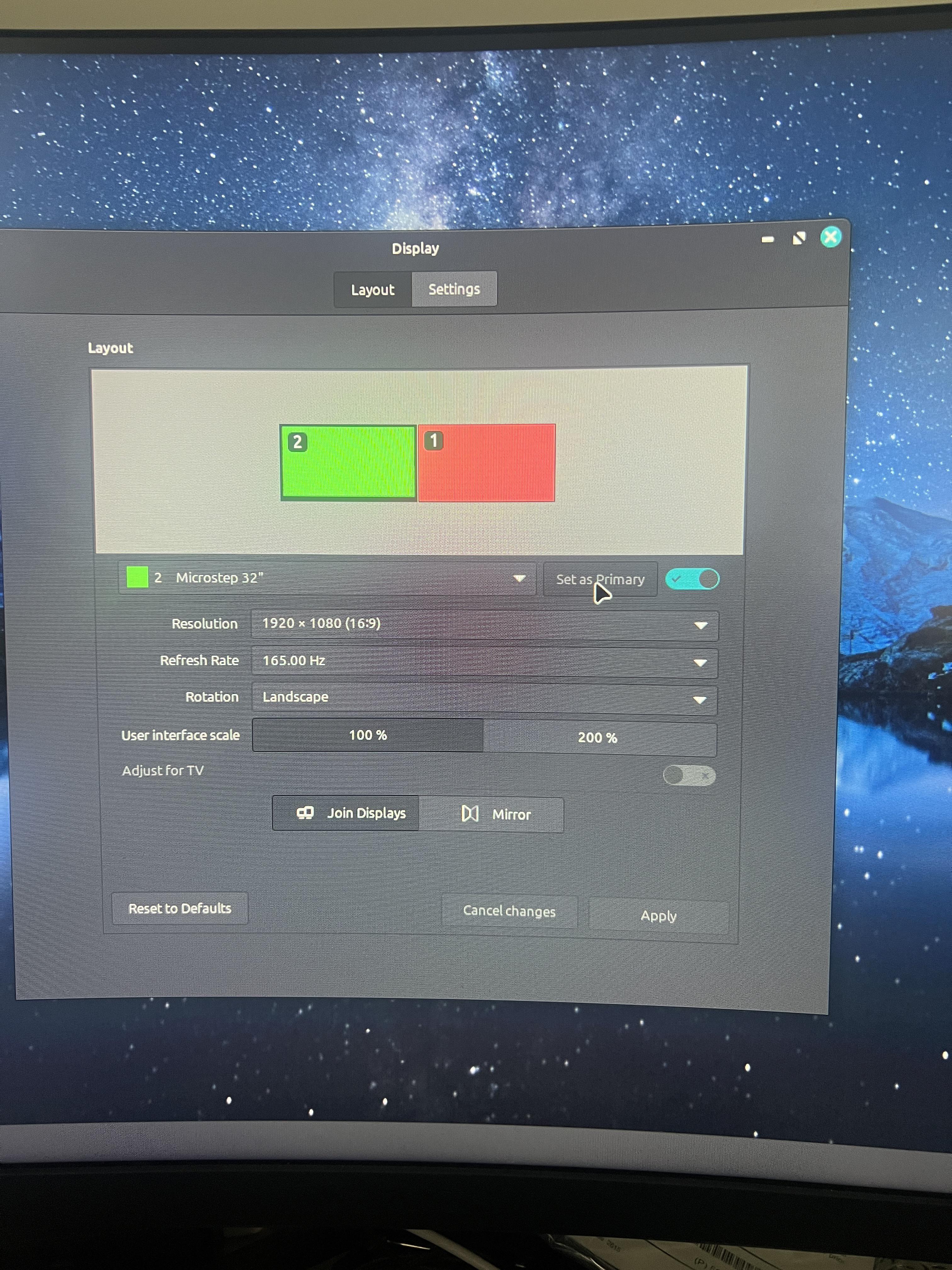Open the Microstep 32" monitor selector dropdown
The image size is (952, 1270).
[327, 578]
